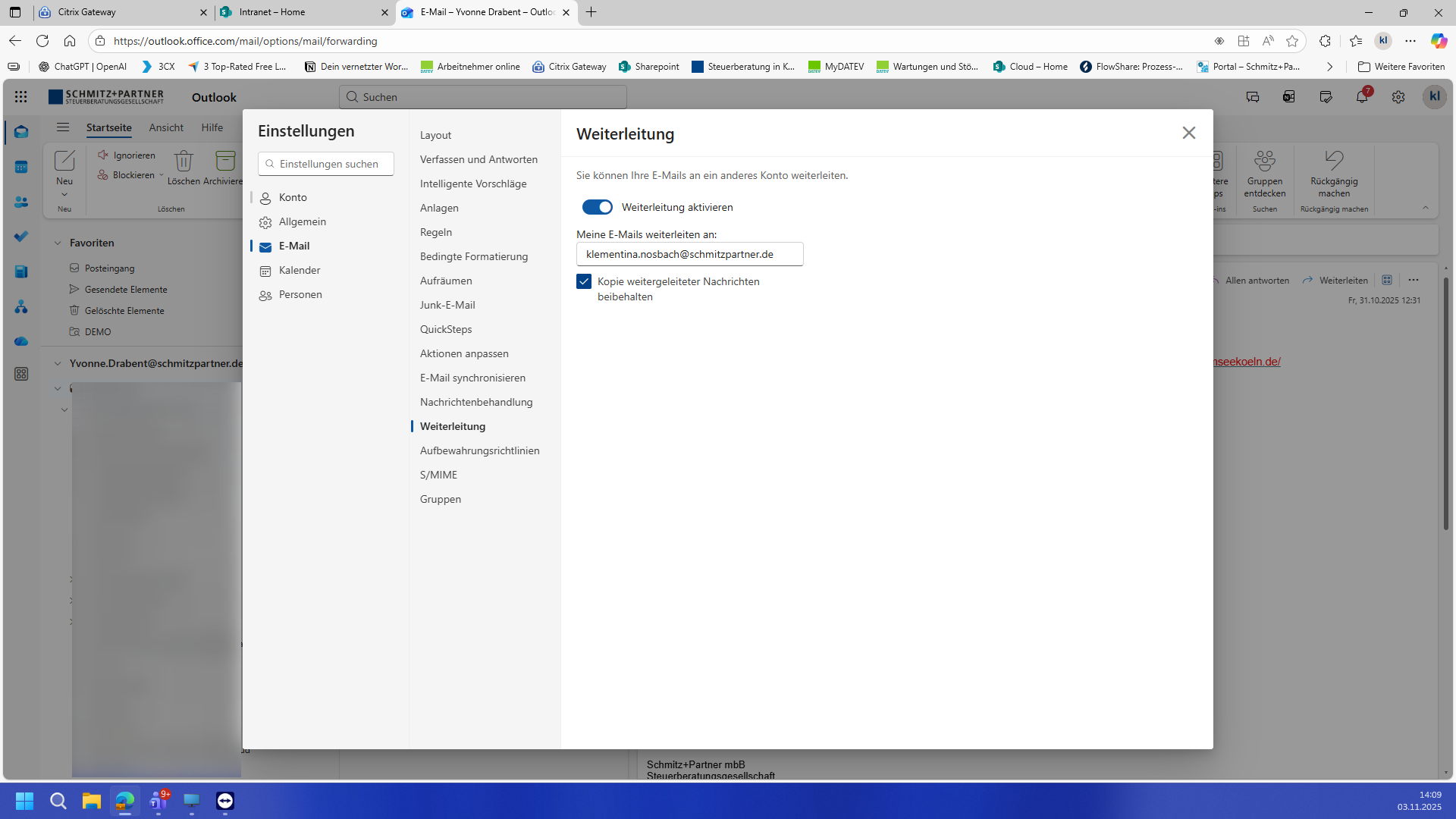Switch to the Ansicht ribbon tab
Image resolution: width=1456 pixels, height=819 pixels.
[166, 127]
